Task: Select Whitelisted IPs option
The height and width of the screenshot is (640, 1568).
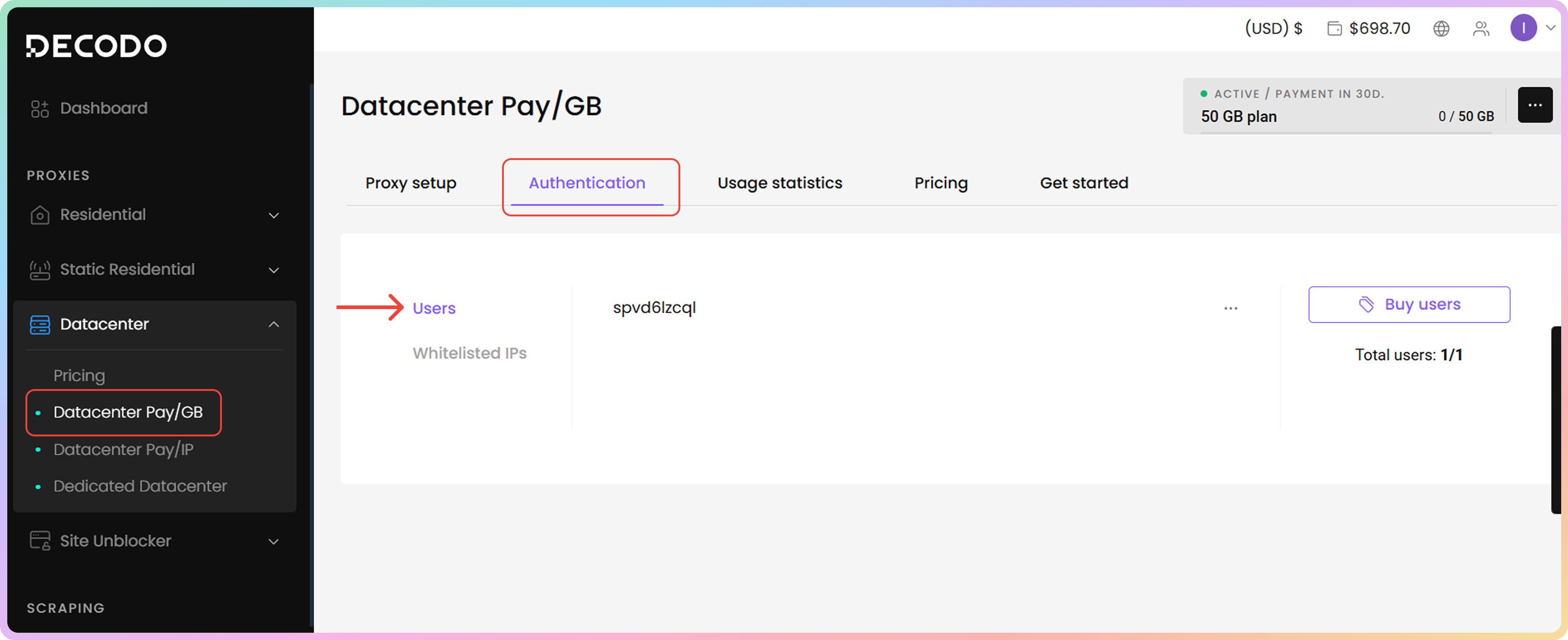Action: [x=469, y=353]
